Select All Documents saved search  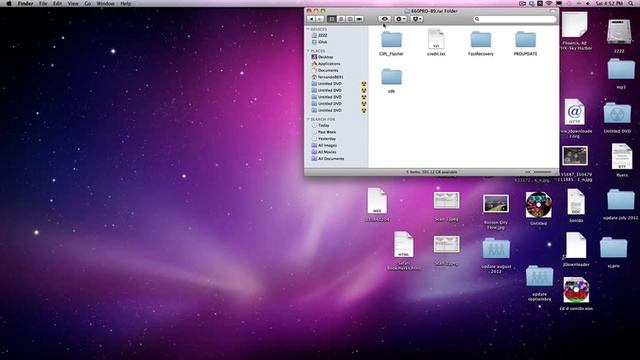coord(328,158)
